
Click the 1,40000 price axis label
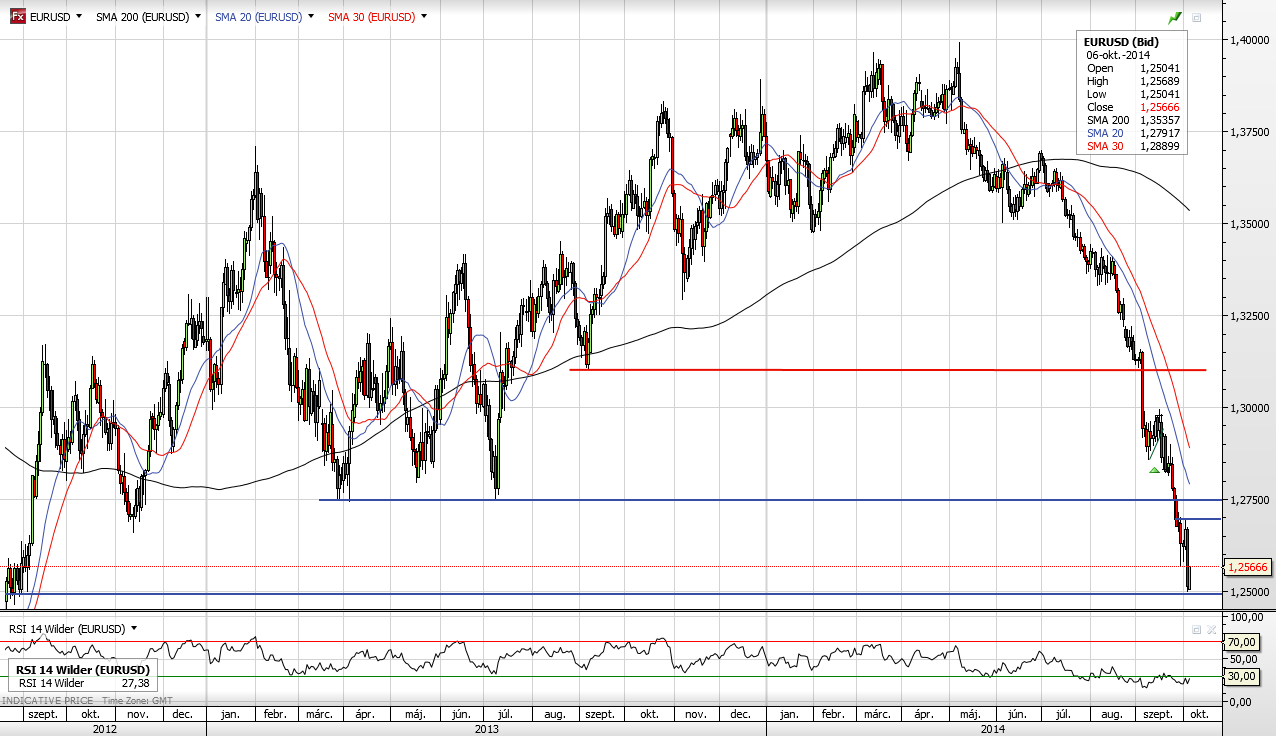point(1248,40)
